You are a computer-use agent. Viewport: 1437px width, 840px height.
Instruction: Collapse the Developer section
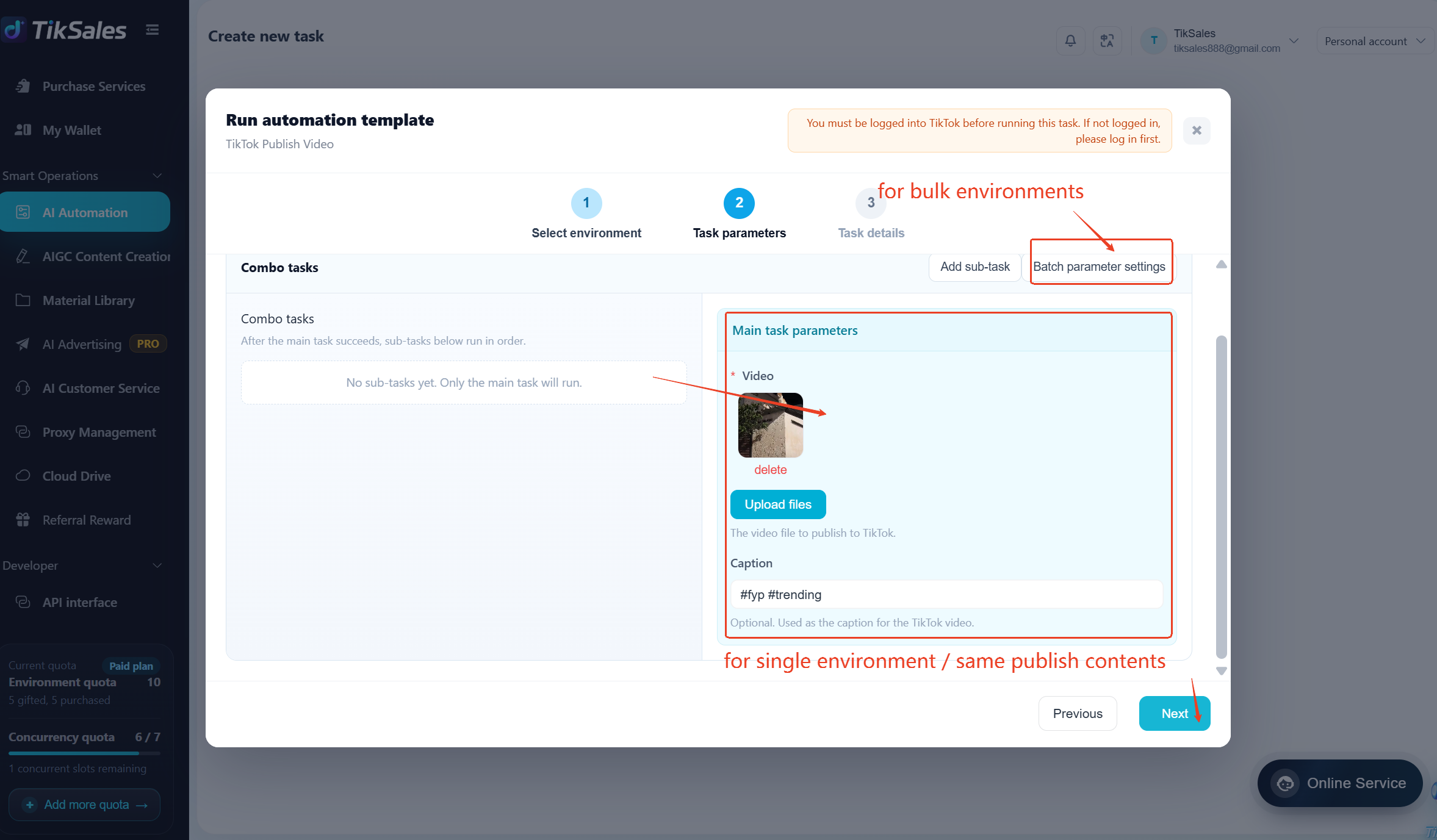click(x=157, y=565)
